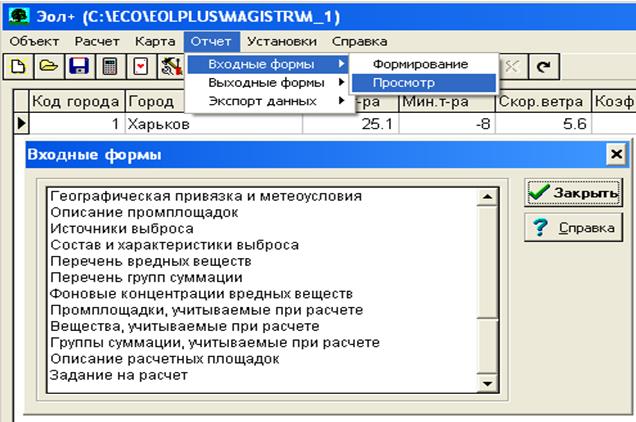Image resolution: width=636 pixels, height=422 pixels.
Task: Choose Формирование in the submenu
Action: 420,64
